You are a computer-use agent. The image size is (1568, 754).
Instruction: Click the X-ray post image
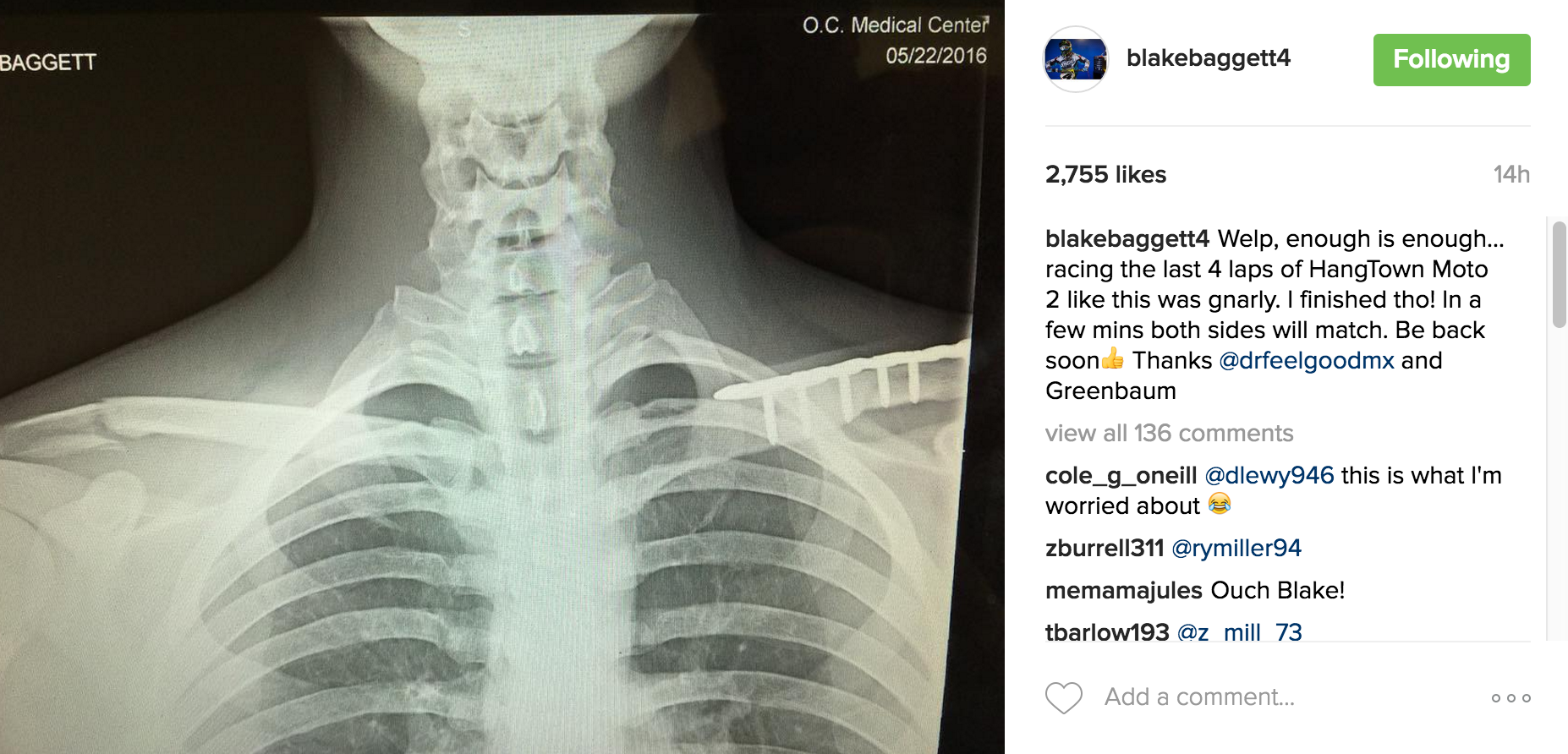pos(502,377)
